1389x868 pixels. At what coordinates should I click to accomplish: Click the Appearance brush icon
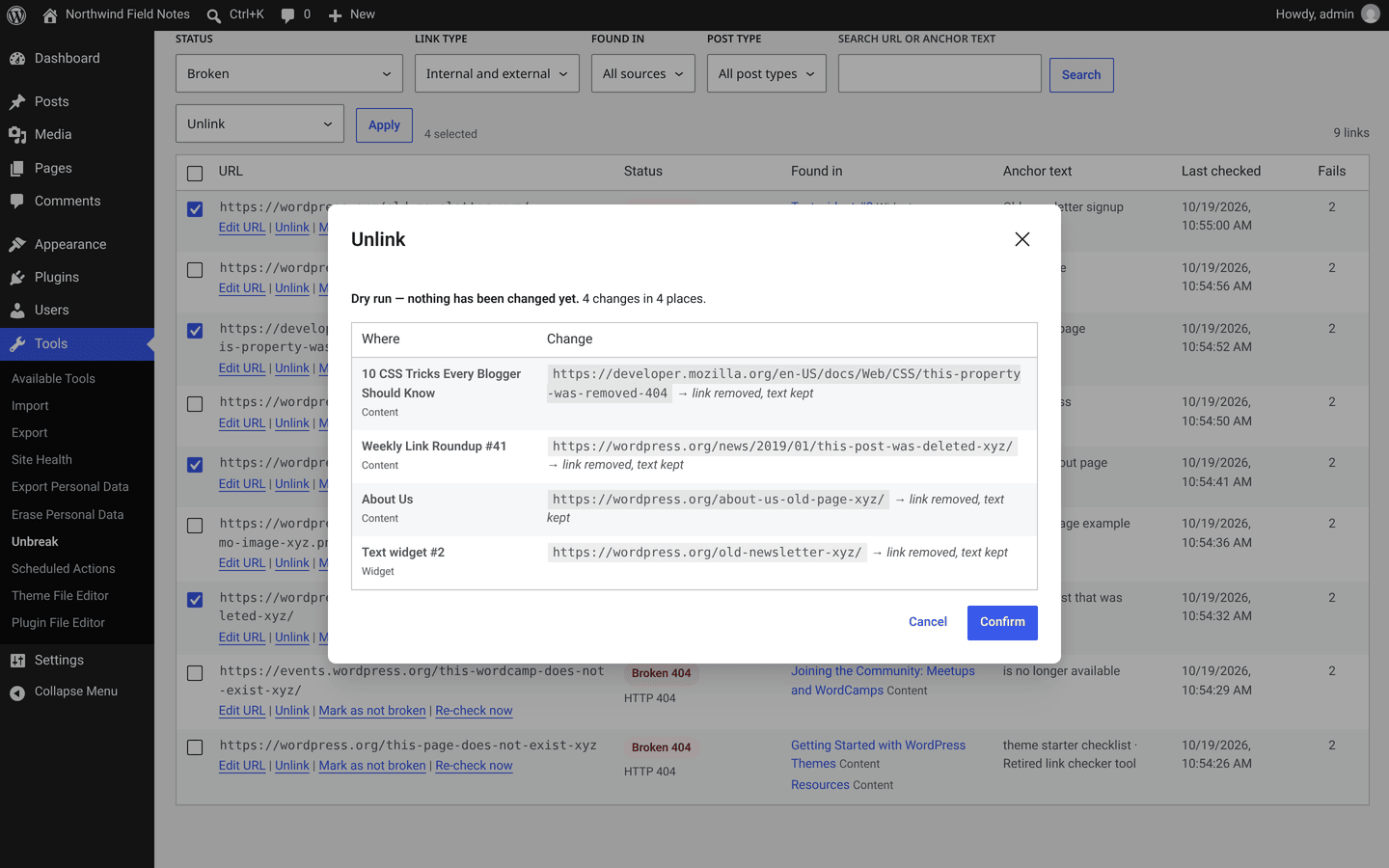point(17,245)
